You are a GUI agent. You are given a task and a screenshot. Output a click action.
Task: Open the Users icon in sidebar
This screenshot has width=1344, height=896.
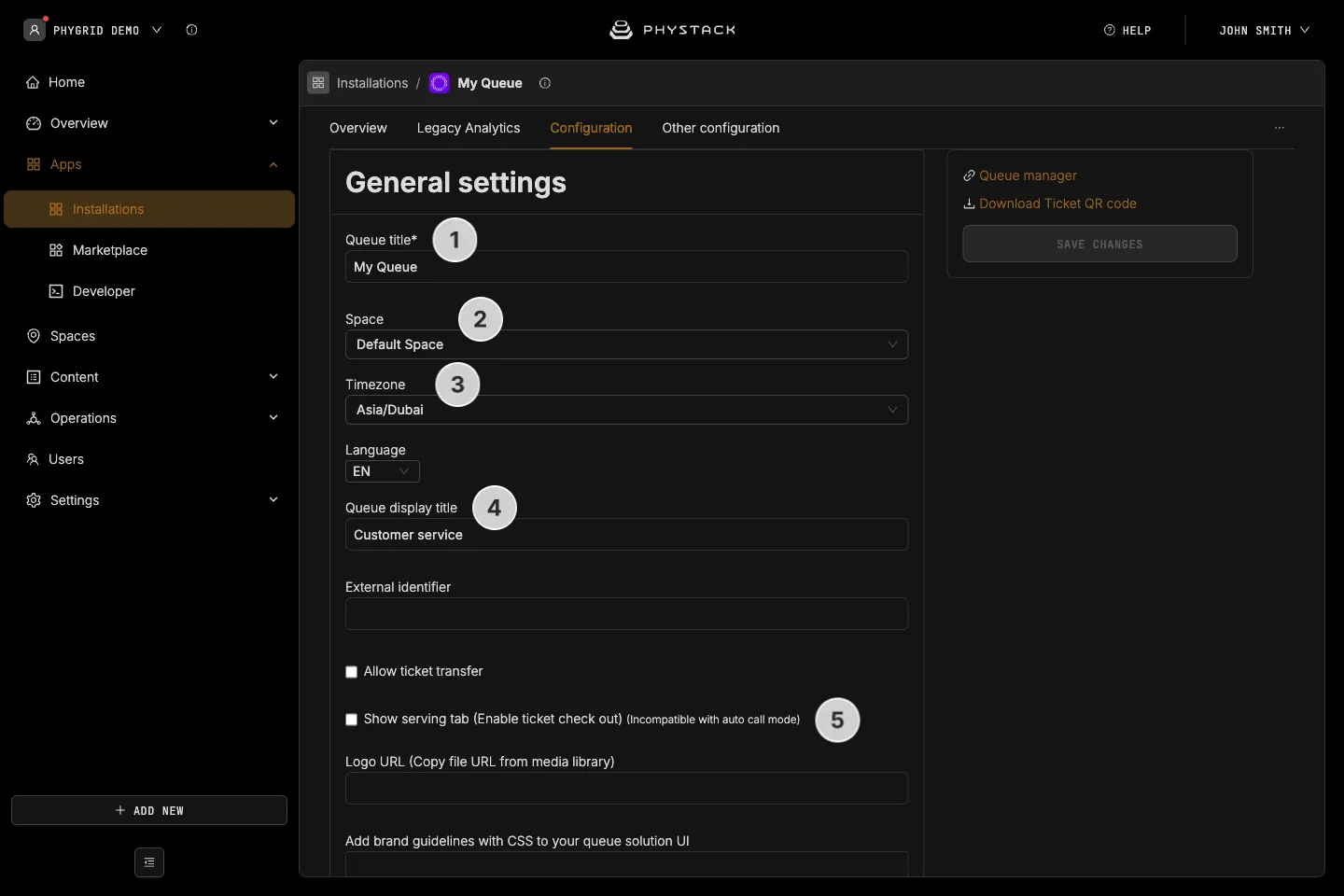click(33, 459)
